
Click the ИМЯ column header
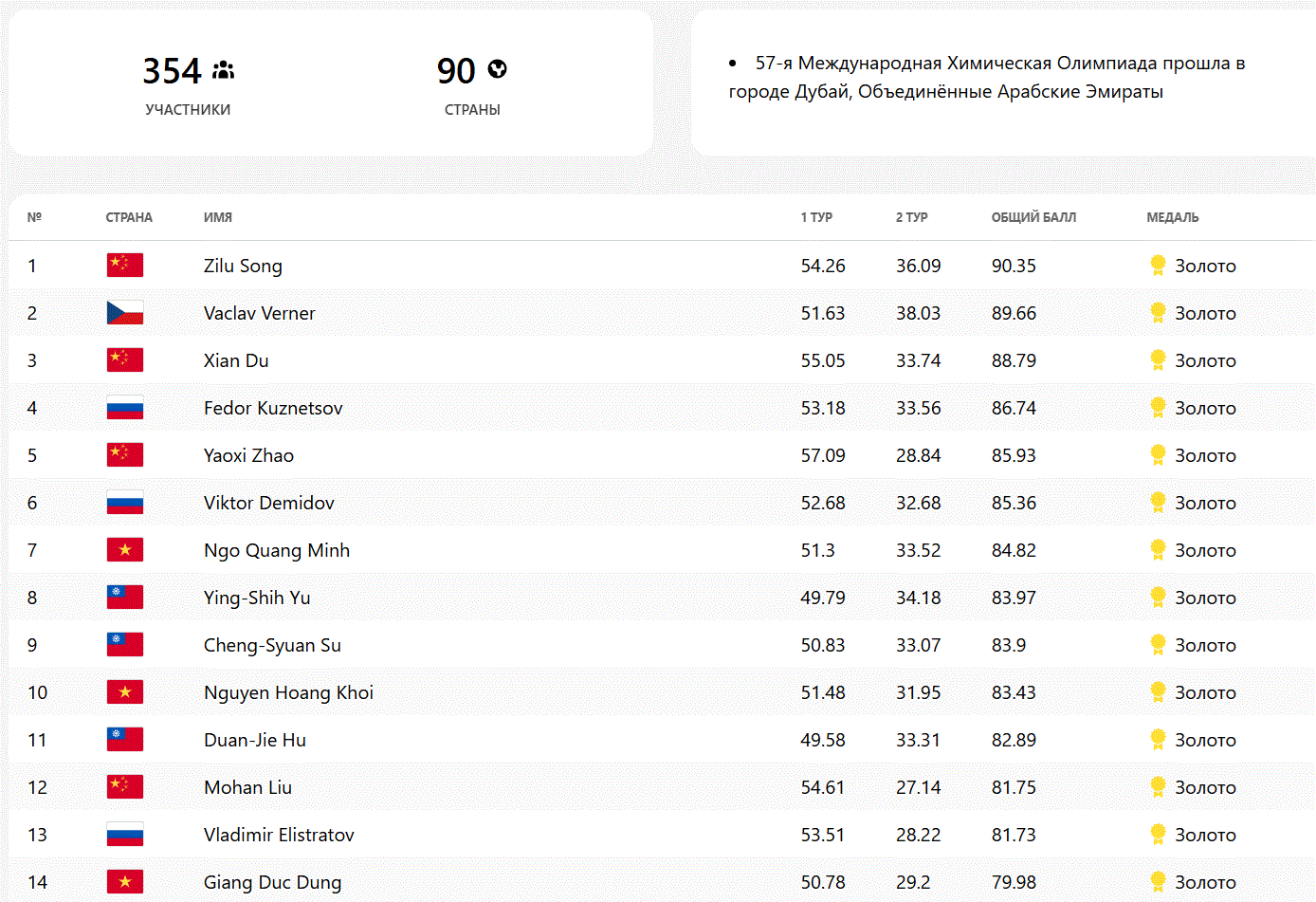pyautogui.click(x=218, y=217)
